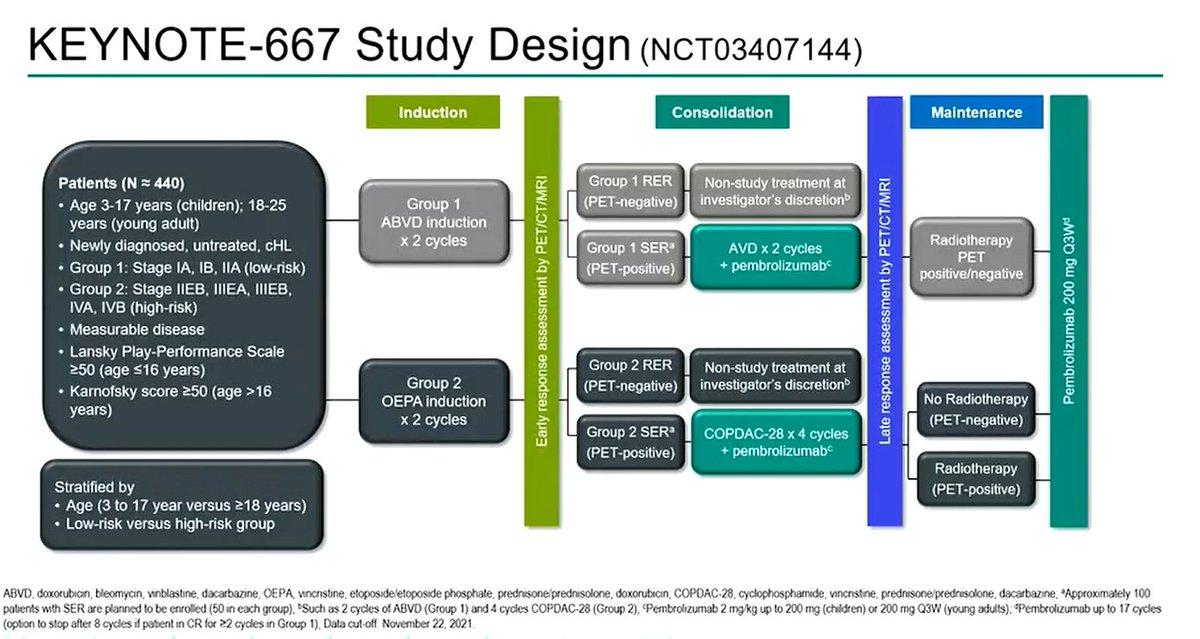This screenshot has height=639, width=1200.
Task: Click the Group 2 OEPA induction box
Action: [x=433, y=401]
